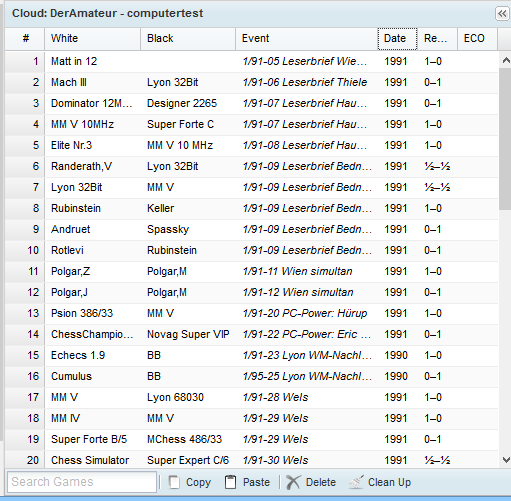Screen dimensions: 511x501
Task: Select row with White 'Polgar,J'
Action: pyautogui.click(x=251, y=292)
